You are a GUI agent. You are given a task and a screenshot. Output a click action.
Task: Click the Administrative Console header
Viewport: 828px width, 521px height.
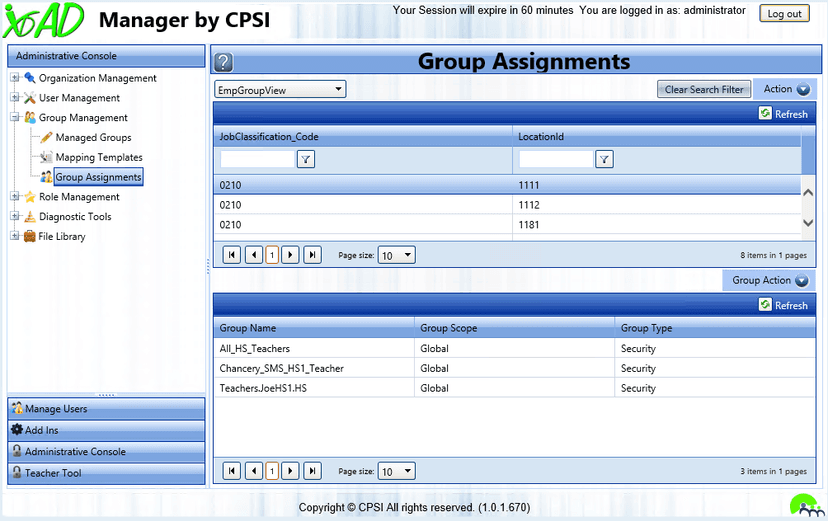coord(106,55)
